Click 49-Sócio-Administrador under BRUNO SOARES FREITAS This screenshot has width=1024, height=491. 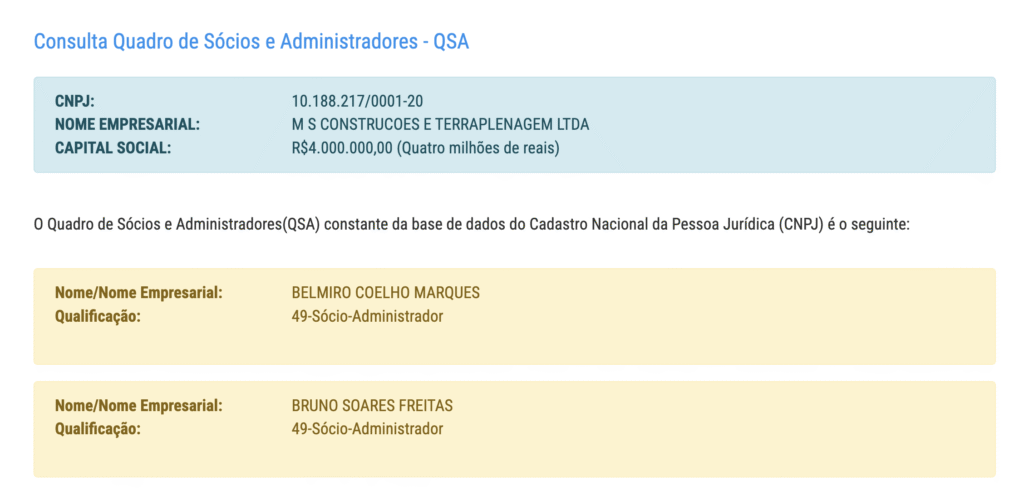click(x=367, y=430)
